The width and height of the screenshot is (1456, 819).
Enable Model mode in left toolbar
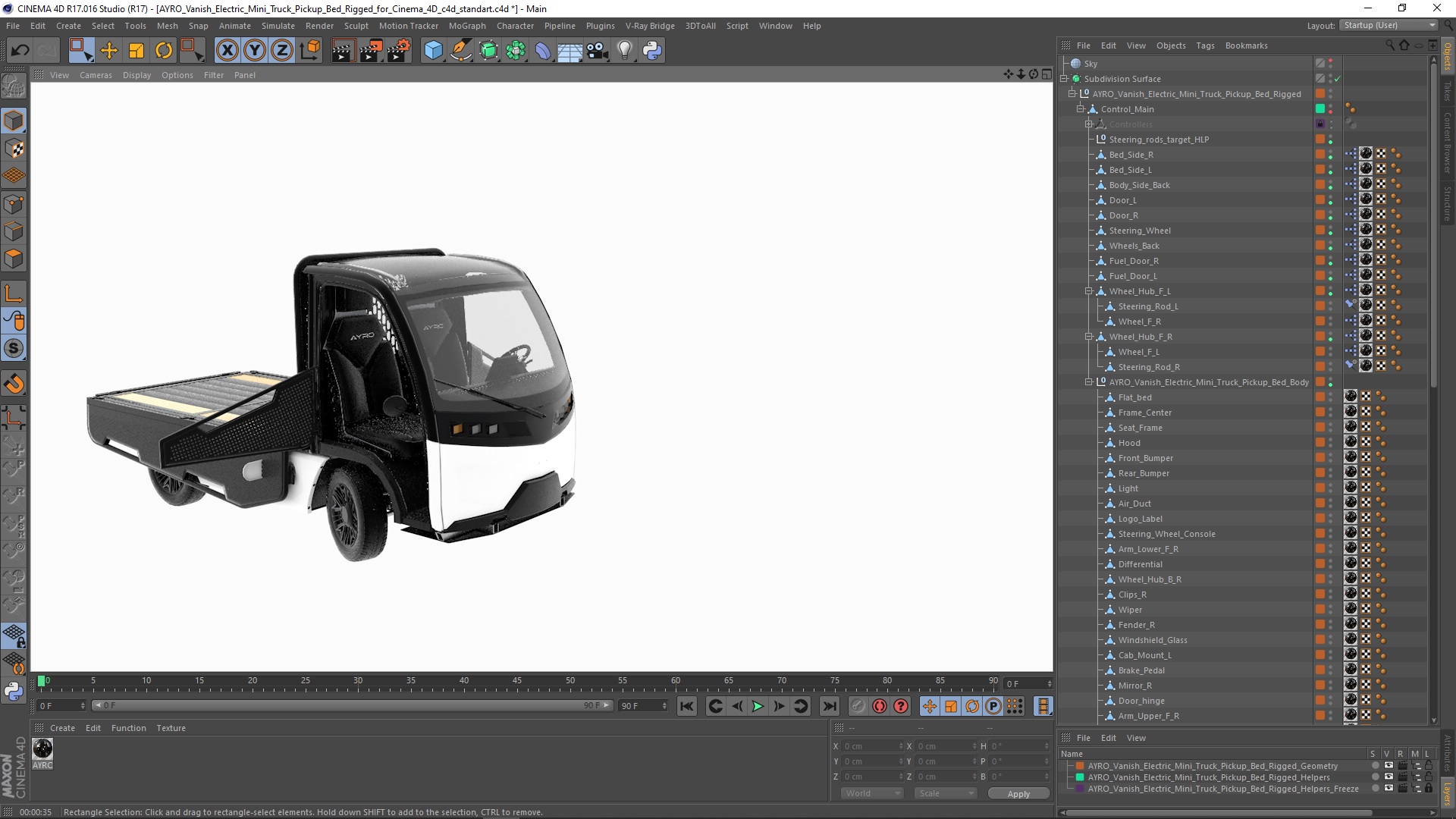tap(14, 121)
